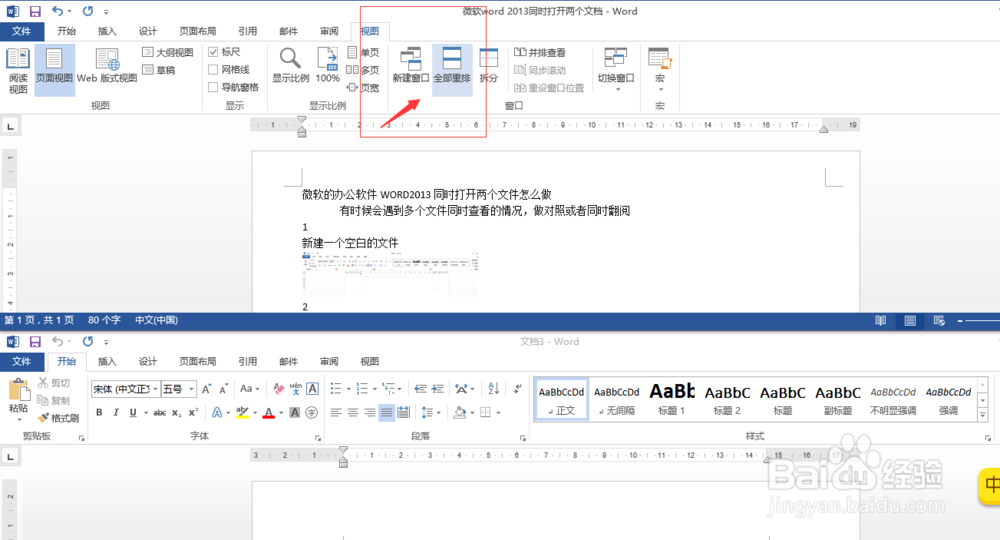Open the Zoom dialog magnifier icon
1000x540 pixels.
tap(290, 66)
